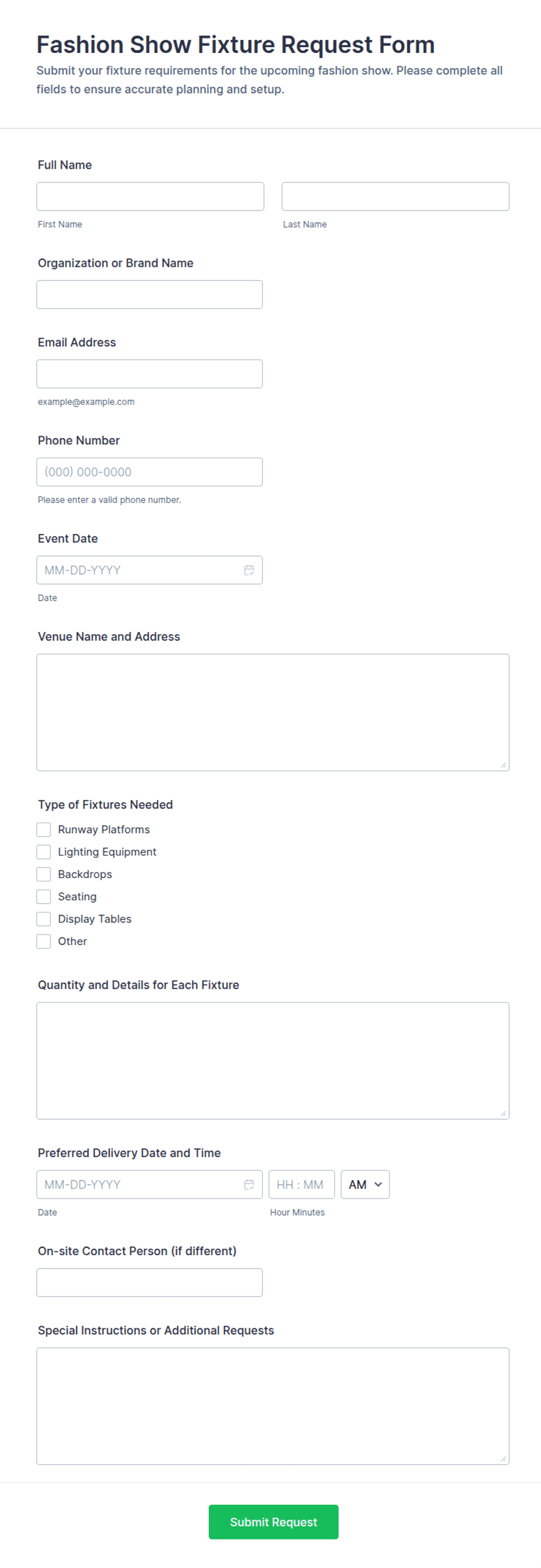Select the On-site Contact Person field
Viewport: 541px width, 1568px height.
pyautogui.click(x=150, y=1282)
